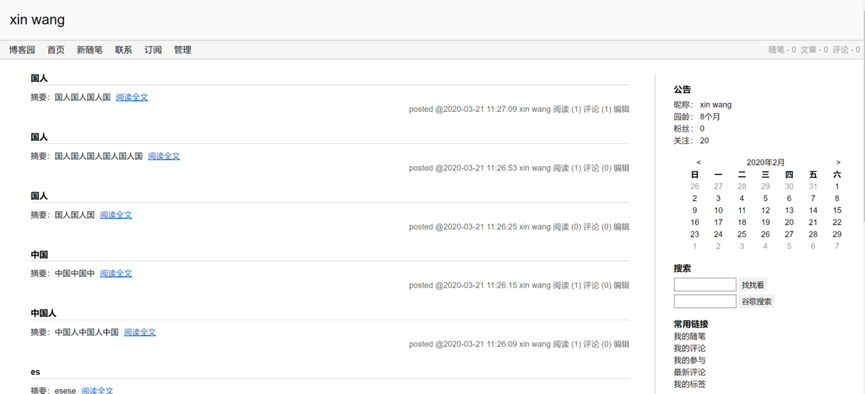Open the post titled 中国人

(44, 313)
